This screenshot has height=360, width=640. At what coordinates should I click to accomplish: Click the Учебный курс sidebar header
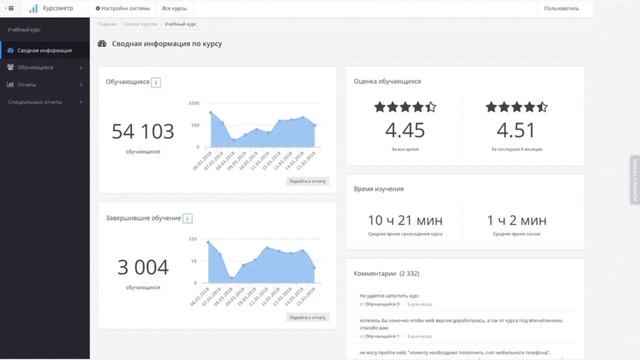tap(24, 30)
